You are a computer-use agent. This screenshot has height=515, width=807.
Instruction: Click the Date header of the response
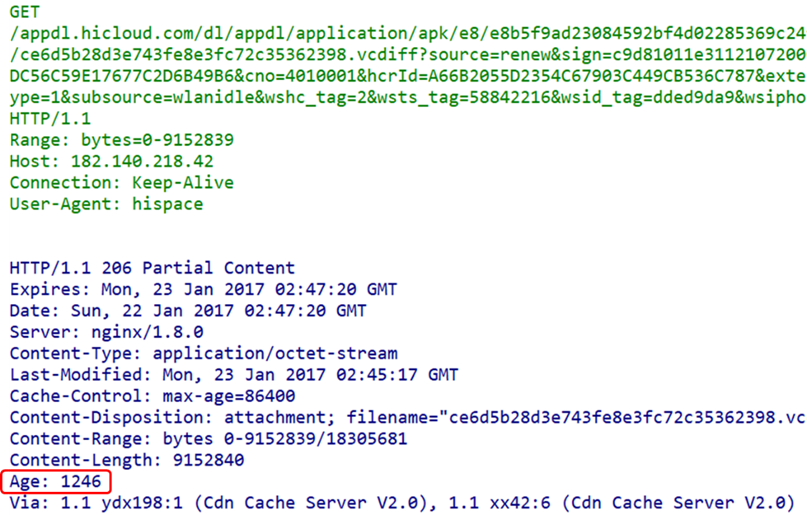187,311
